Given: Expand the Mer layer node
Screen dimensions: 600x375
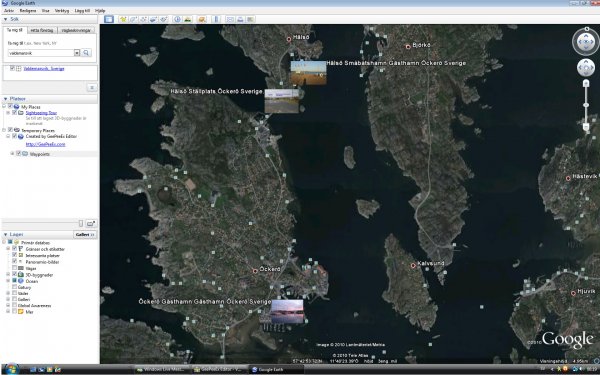Looking at the screenshot, I should click(x=8, y=311).
